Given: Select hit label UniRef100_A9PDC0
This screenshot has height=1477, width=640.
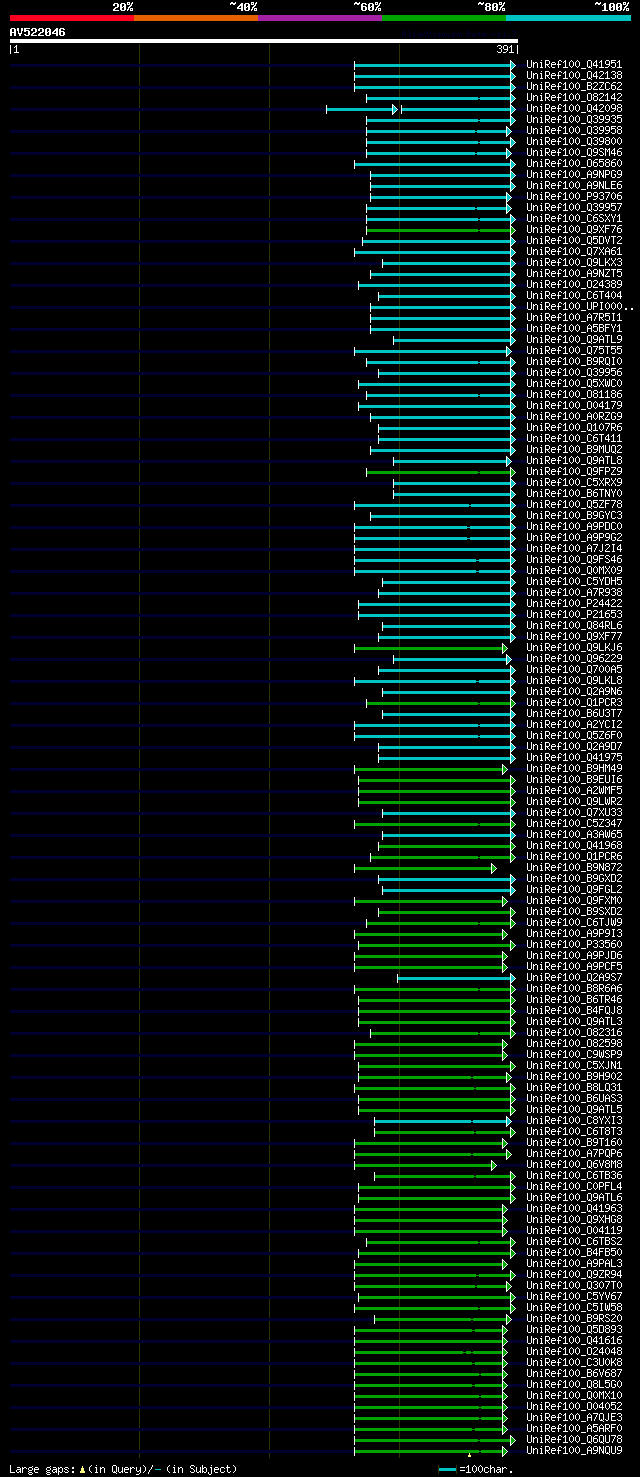Looking at the screenshot, I should [x=574, y=526].
